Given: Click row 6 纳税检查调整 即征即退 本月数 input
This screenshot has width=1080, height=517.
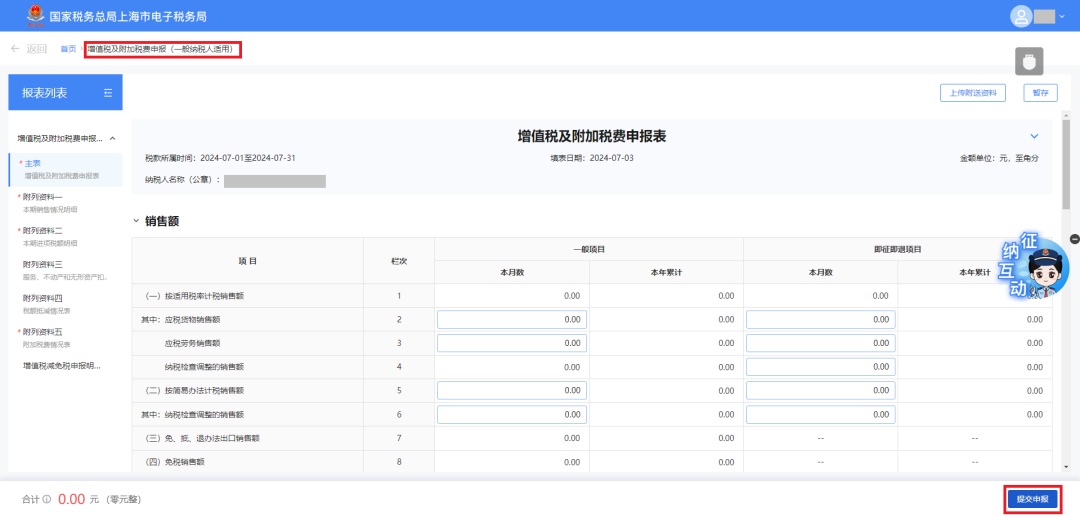Looking at the screenshot, I should [820, 415].
